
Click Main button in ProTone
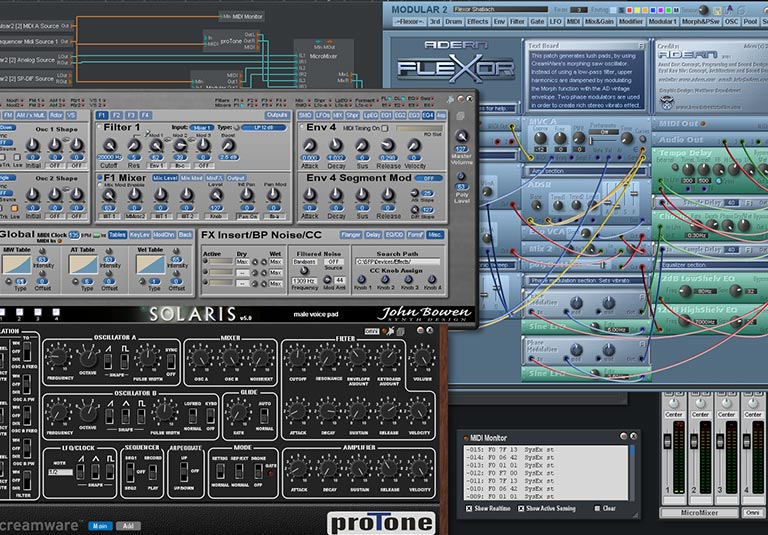(x=100, y=526)
